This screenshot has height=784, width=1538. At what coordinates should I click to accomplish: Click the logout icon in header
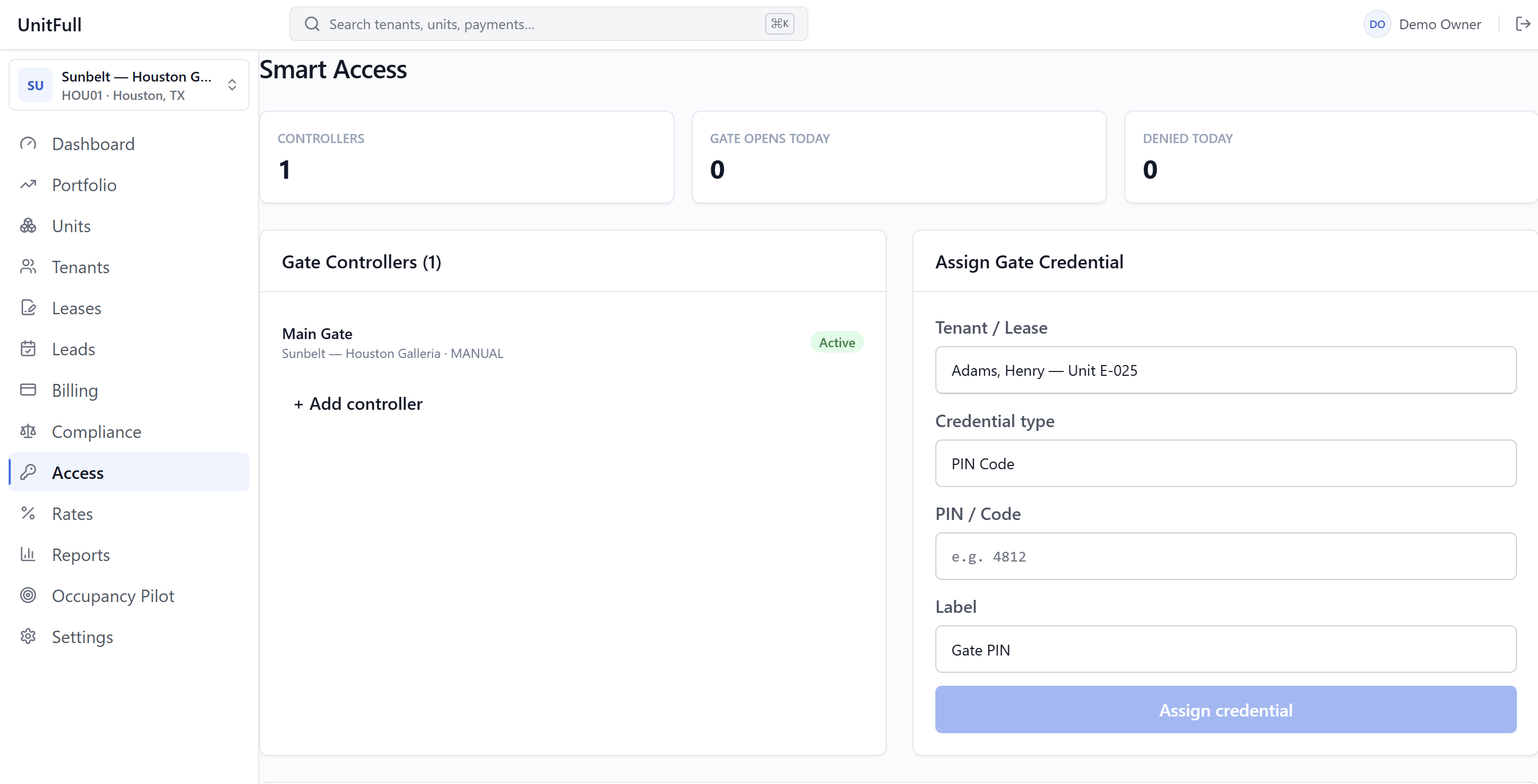coord(1522,24)
